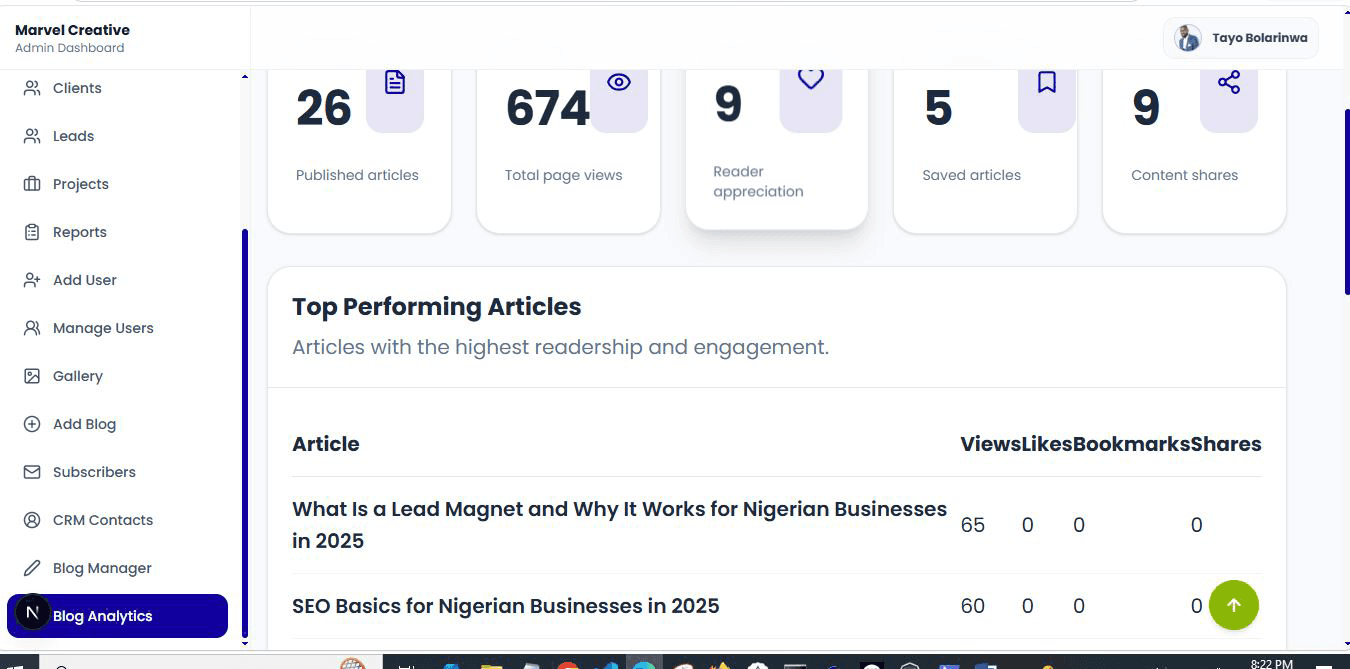Click the green scroll-to-top arrow button
The image size is (1350, 669).
click(x=1234, y=605)
